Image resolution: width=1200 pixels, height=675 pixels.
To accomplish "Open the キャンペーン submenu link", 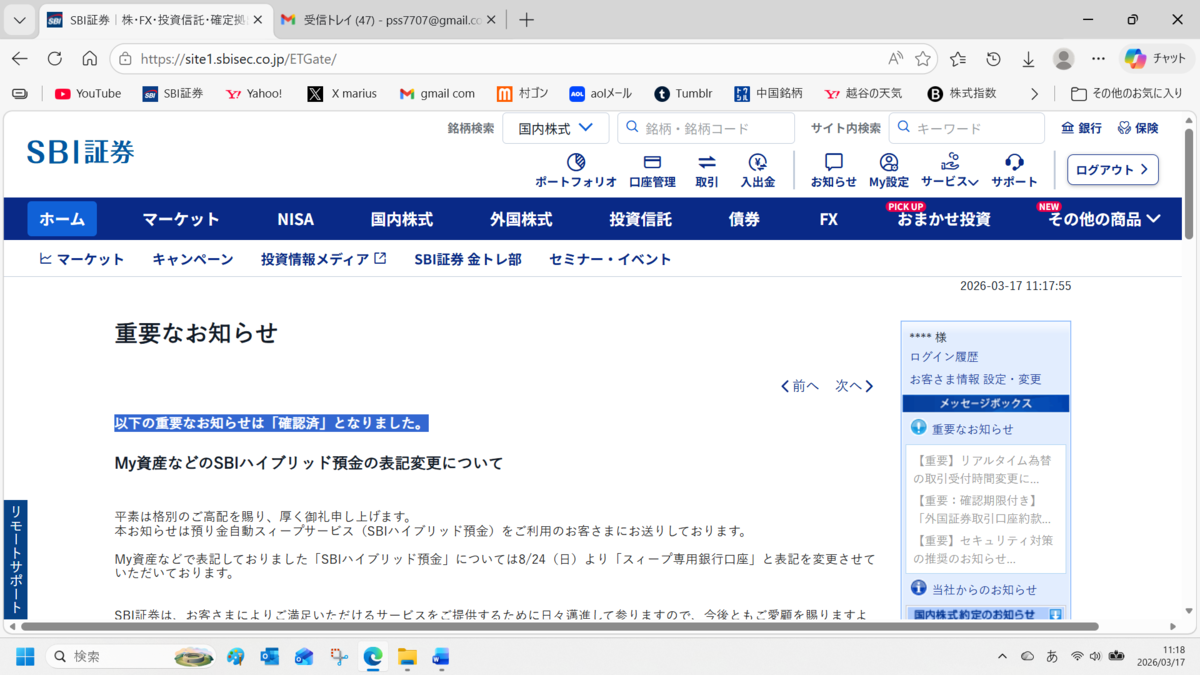I will (193, 259).
